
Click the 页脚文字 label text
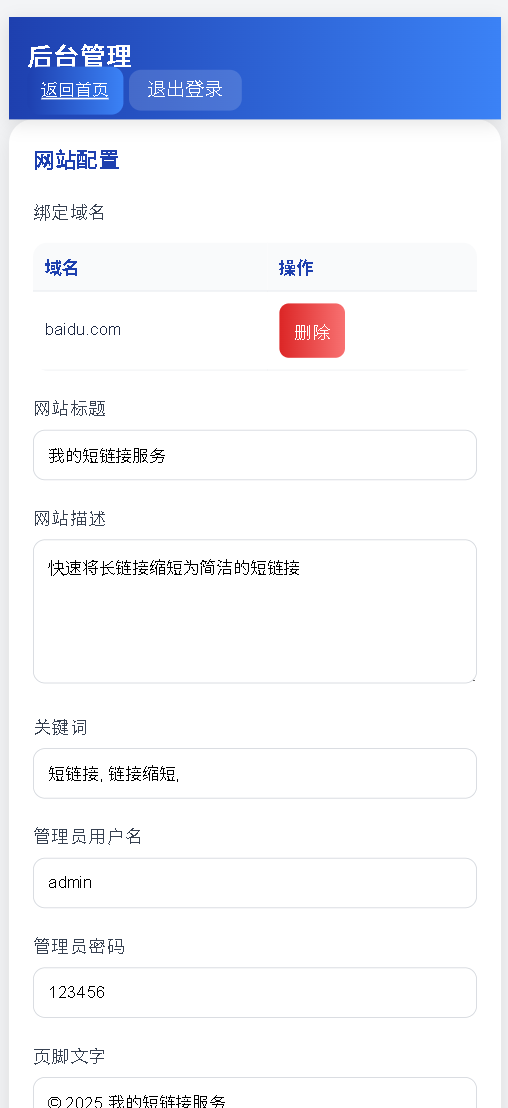(69, 1056)
